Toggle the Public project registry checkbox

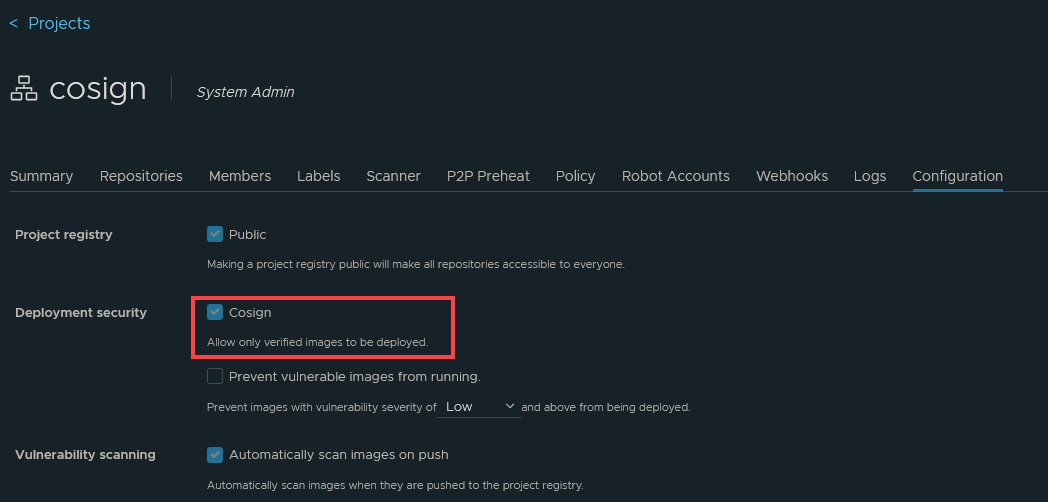(215, 234)
